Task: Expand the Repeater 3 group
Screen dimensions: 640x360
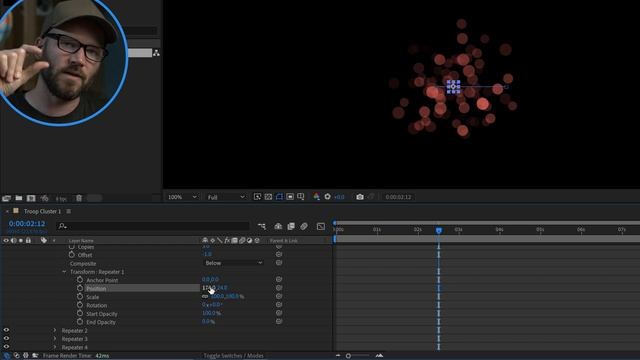Action: click(x=55, y=339)
